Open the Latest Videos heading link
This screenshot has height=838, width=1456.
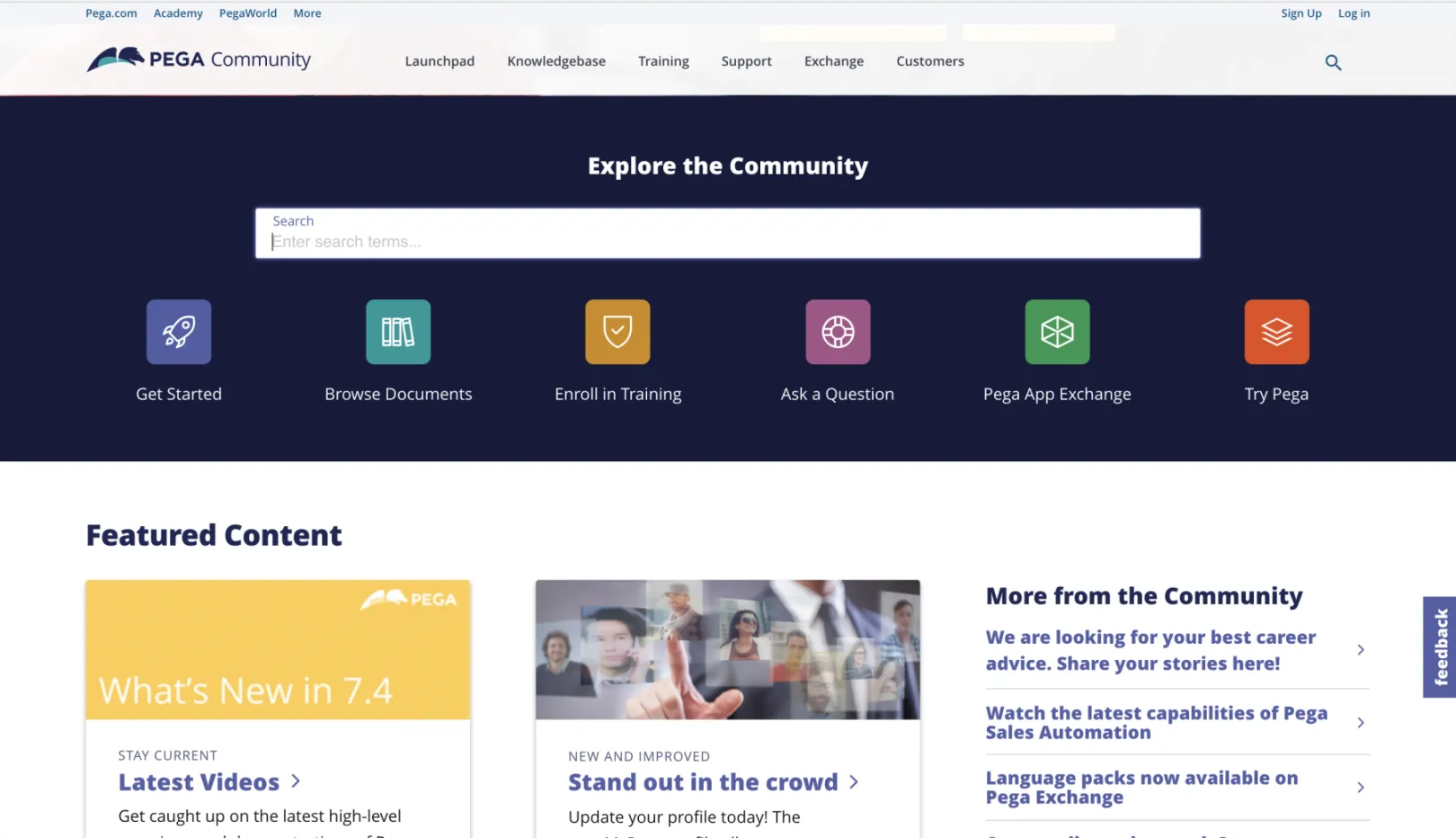click(199, 782)
